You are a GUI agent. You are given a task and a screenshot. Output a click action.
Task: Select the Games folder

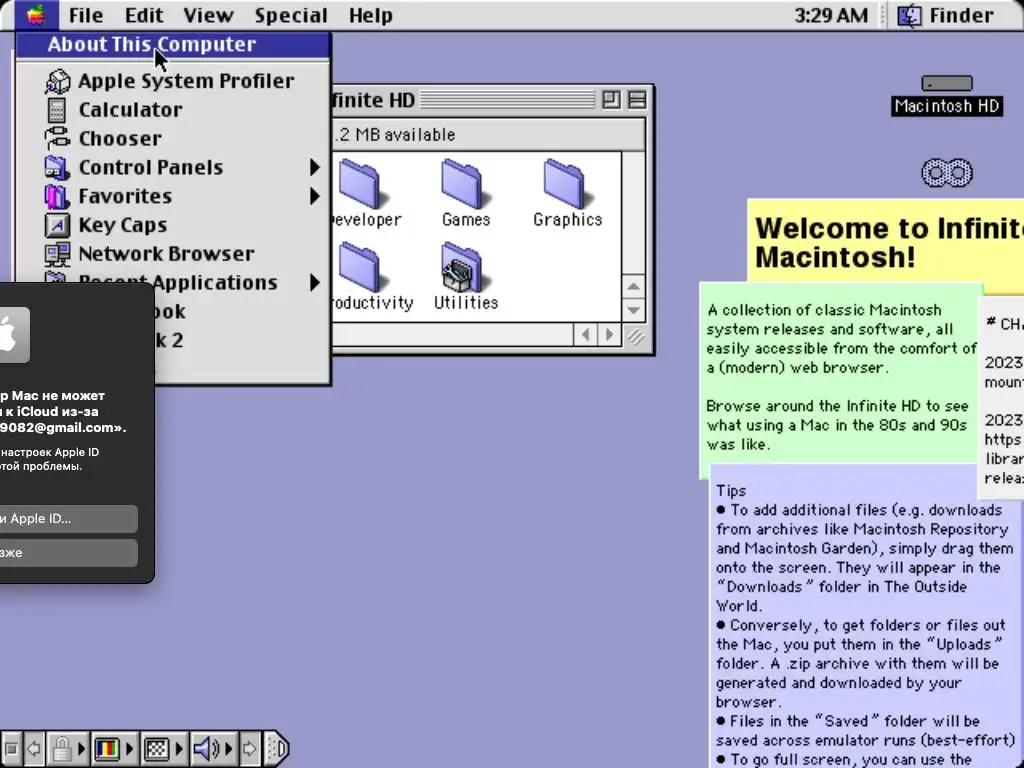[465, 193]
